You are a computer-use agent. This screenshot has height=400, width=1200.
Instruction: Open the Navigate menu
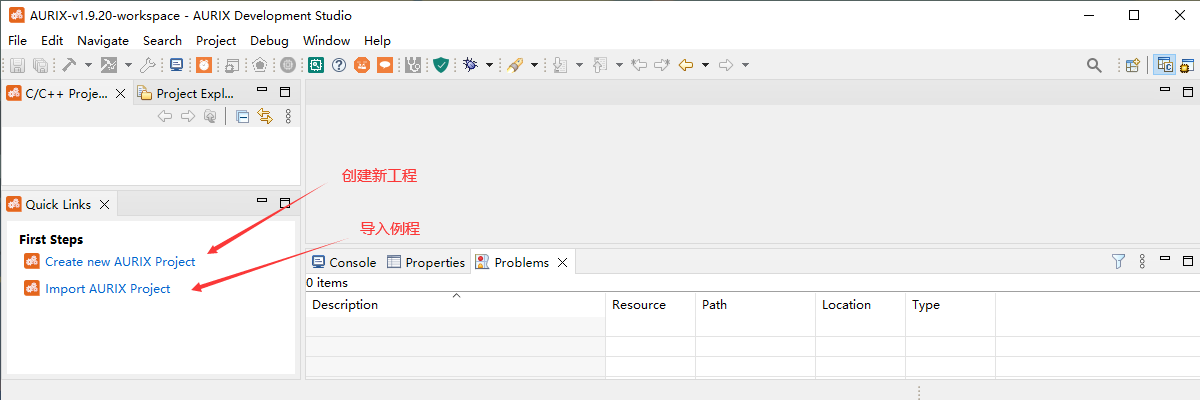point(103,41)
